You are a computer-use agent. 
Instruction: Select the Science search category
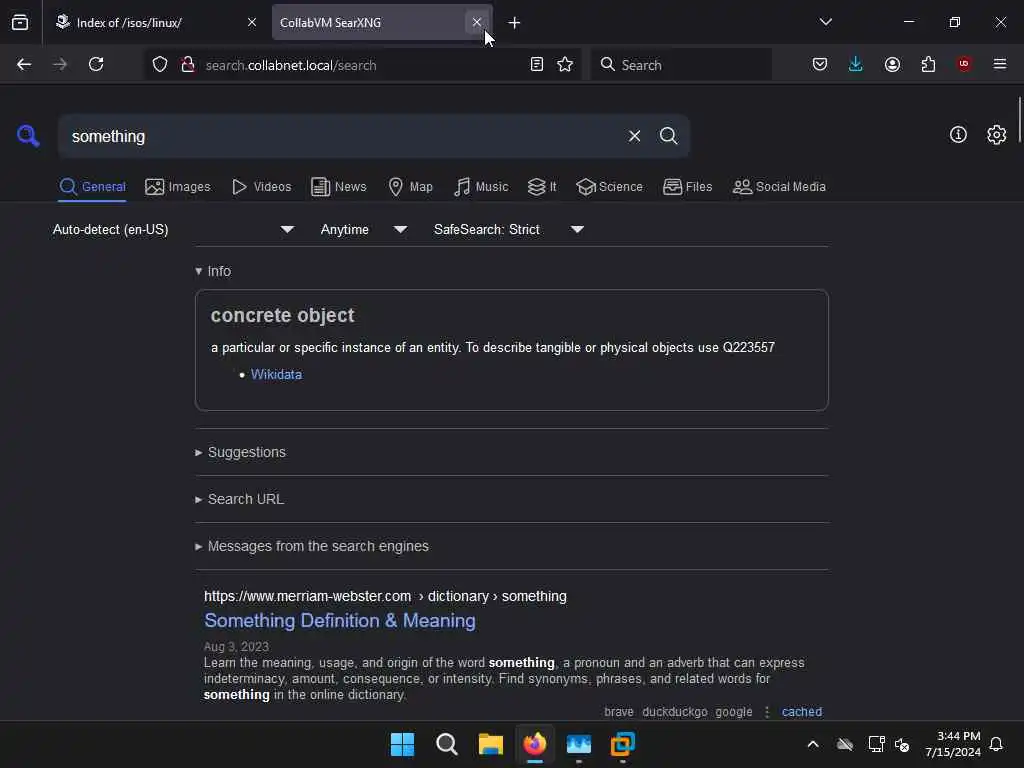[x=609, y=187]
